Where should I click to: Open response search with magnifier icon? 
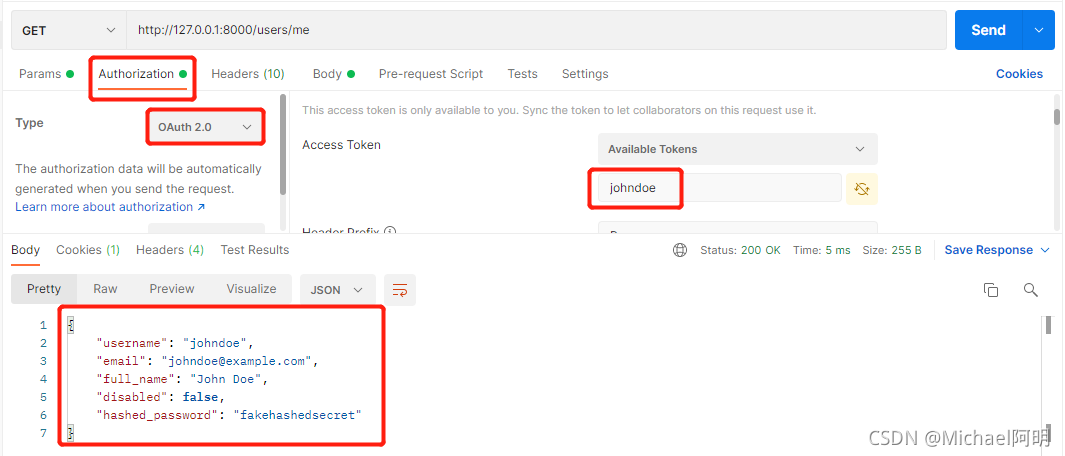tap(1030, 290)
